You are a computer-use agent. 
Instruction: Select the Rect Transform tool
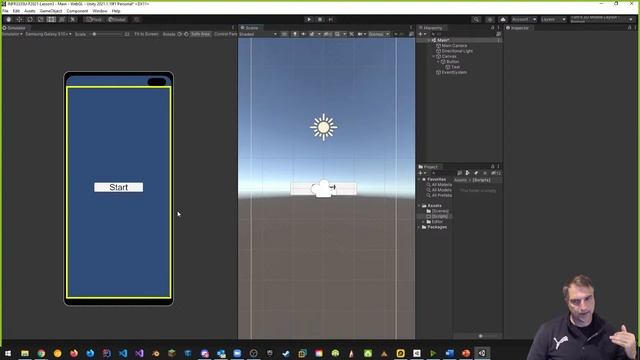(51, 19)
